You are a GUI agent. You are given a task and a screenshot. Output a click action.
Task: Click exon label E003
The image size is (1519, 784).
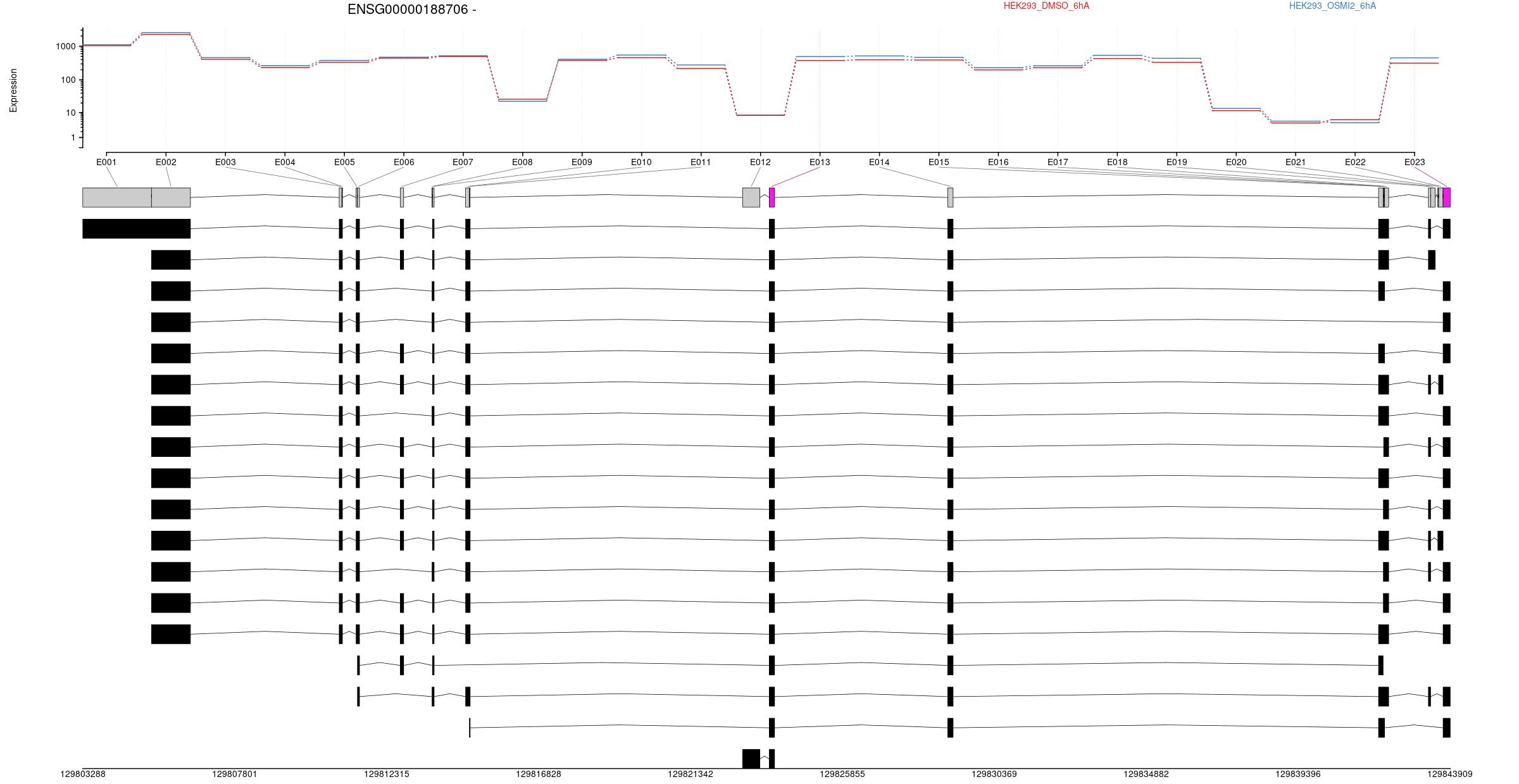pos(225,162)
